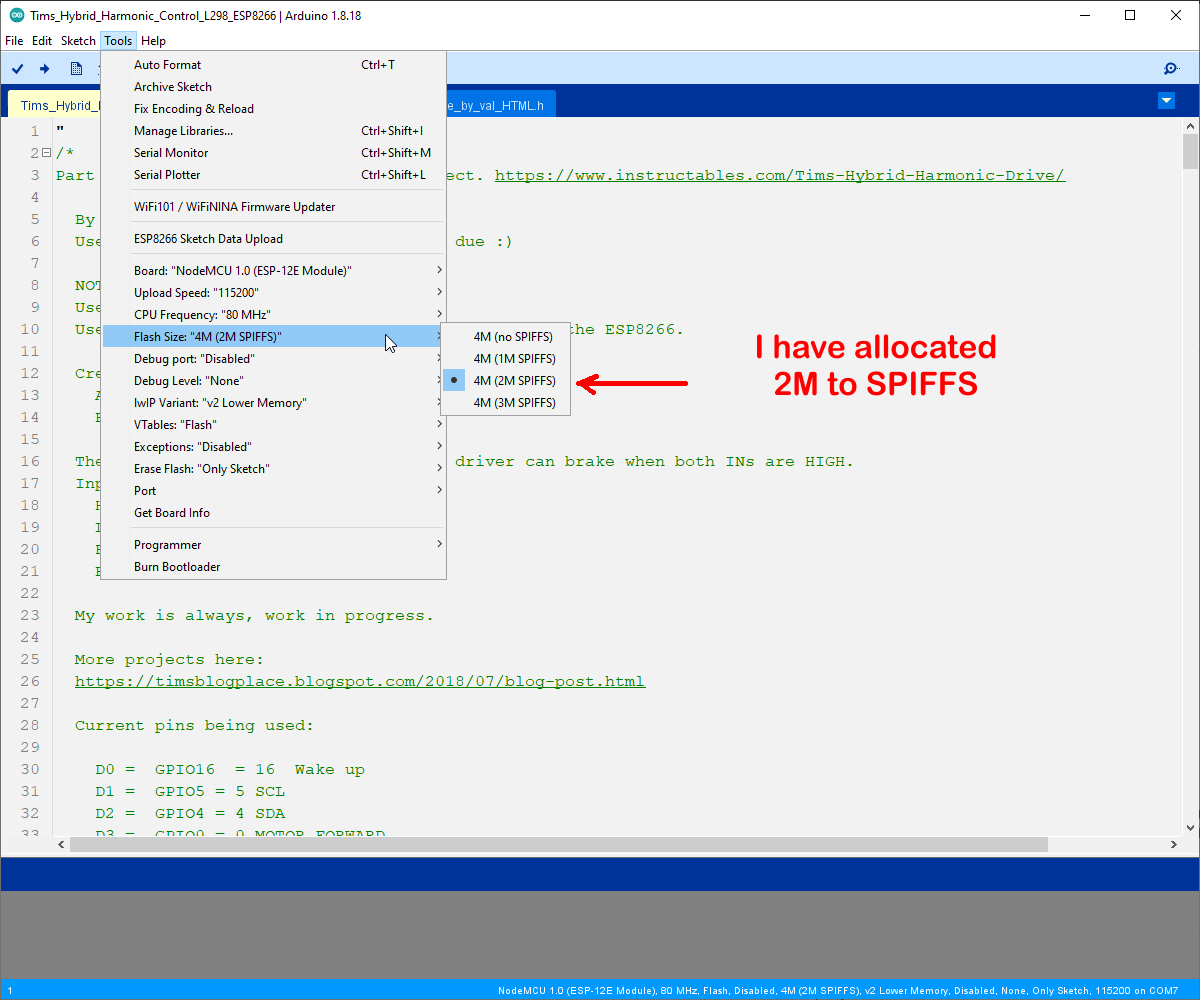Click the vertical scrollbar thumb

[1190, 151]
